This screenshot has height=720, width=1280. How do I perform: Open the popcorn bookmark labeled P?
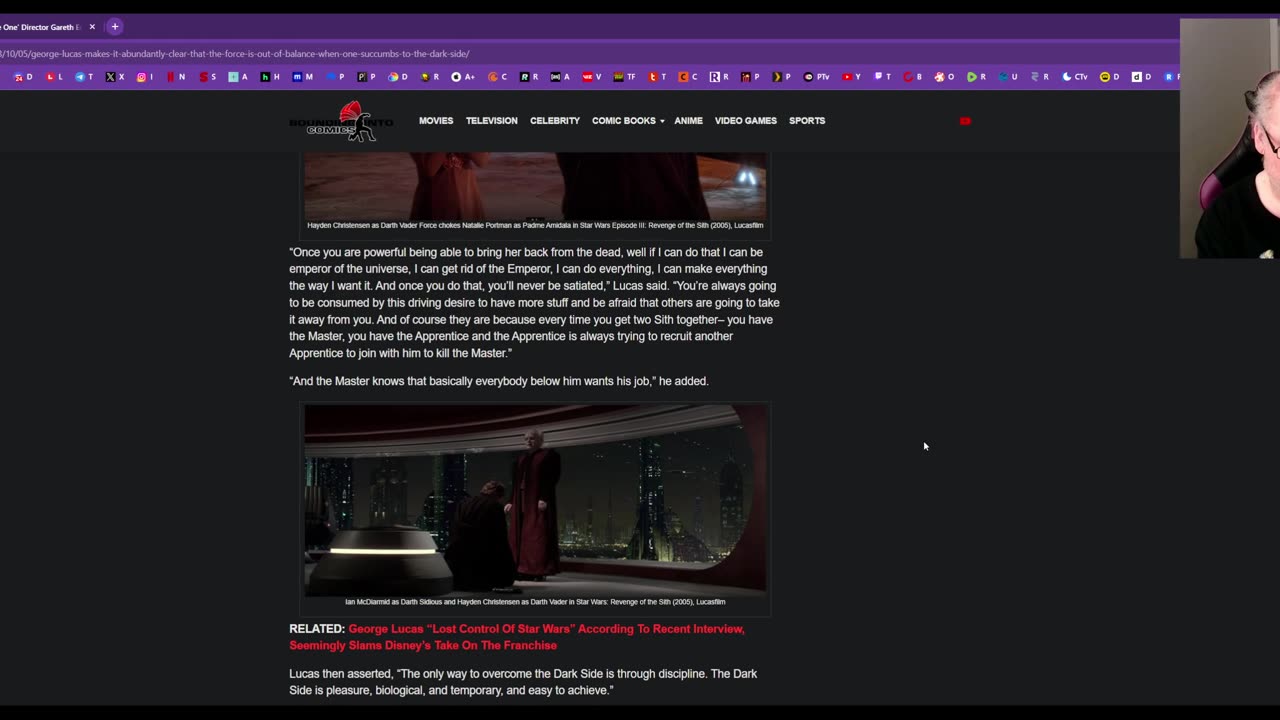click(750, 77)
